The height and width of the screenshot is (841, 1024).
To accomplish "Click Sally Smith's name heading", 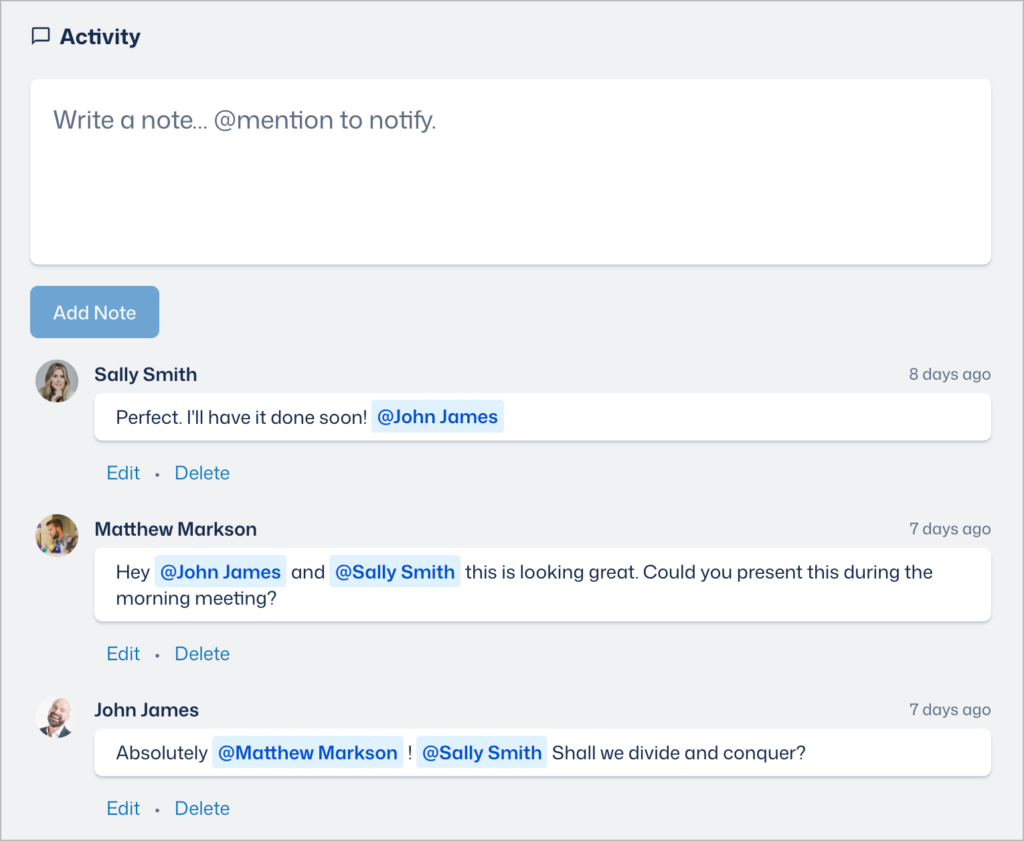I will [x=145, y=374].
